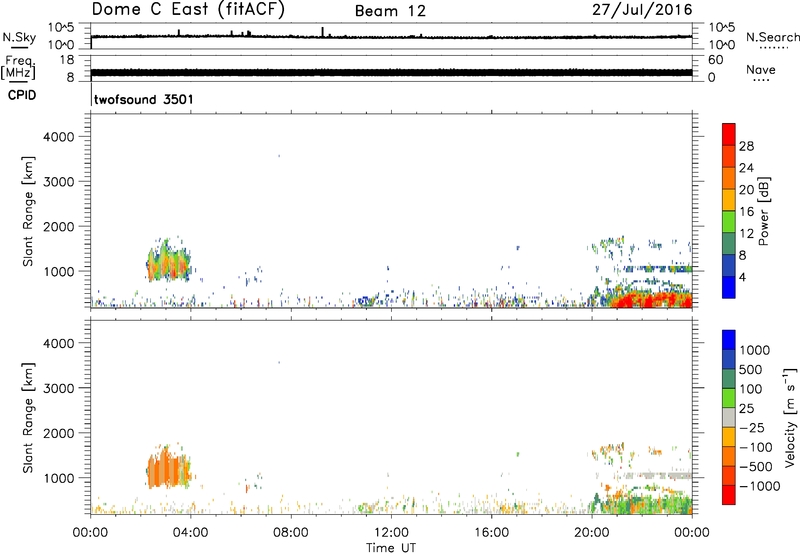The width and height of the screenshot is (800, 554).
Task: Click the 04:00 time tick label
Action: pyautogui.click(x=190, y=533)
